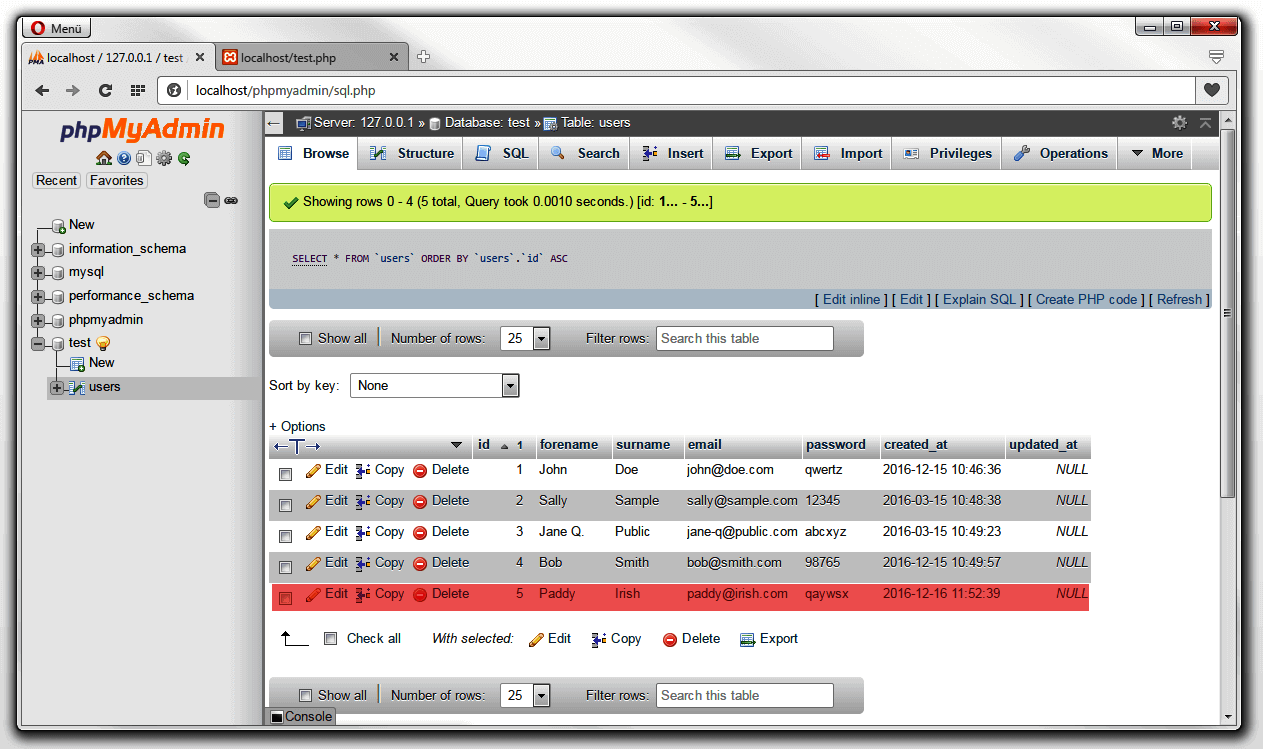Tick the Check all checkbox
The width and height of the screenshot is (1263, 749).
[x=331, y=639]
